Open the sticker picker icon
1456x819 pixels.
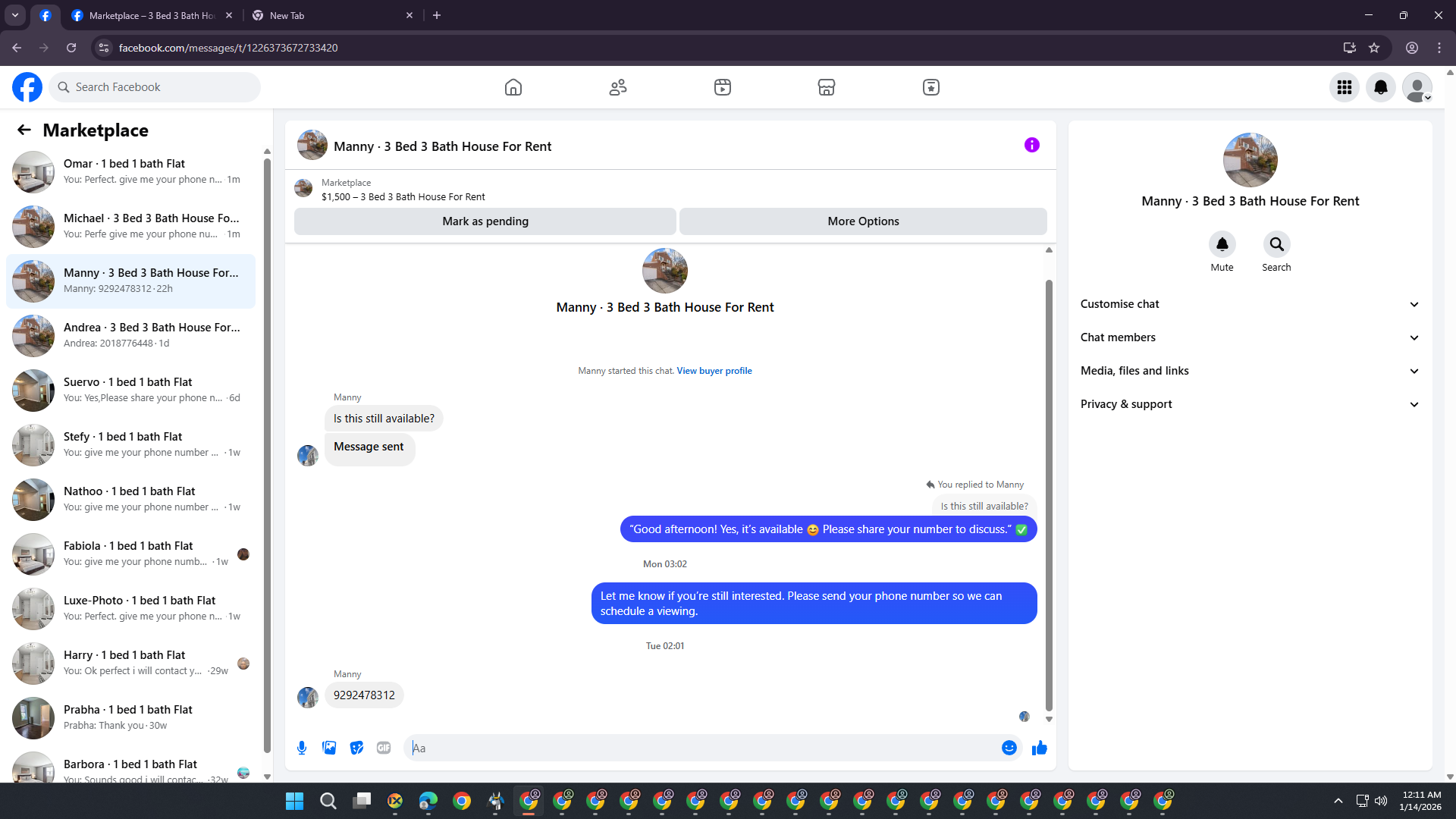[x=356, y=748]
